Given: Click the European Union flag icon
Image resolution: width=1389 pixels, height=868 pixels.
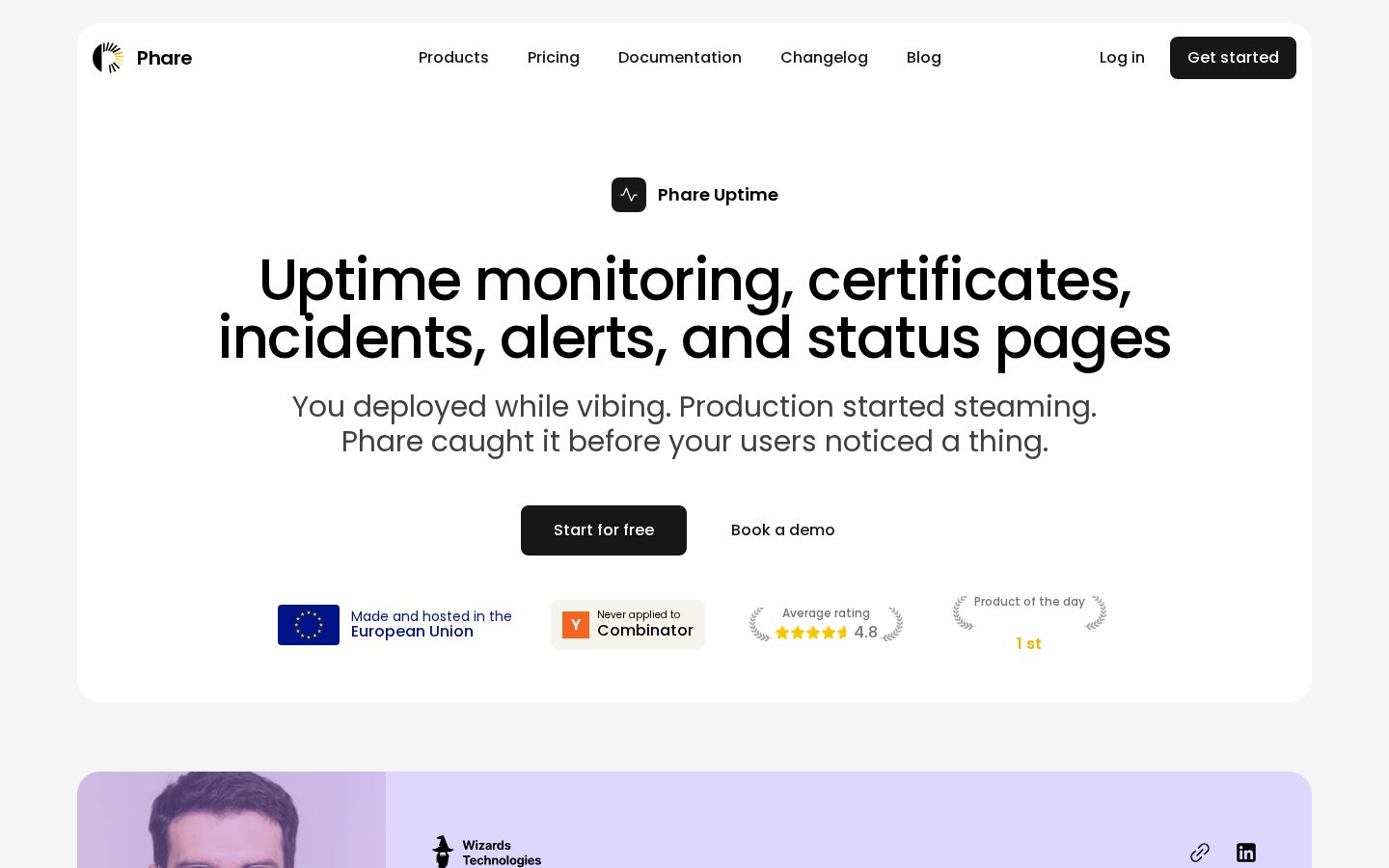Looking at the screenshot, I should pos(309,625).
